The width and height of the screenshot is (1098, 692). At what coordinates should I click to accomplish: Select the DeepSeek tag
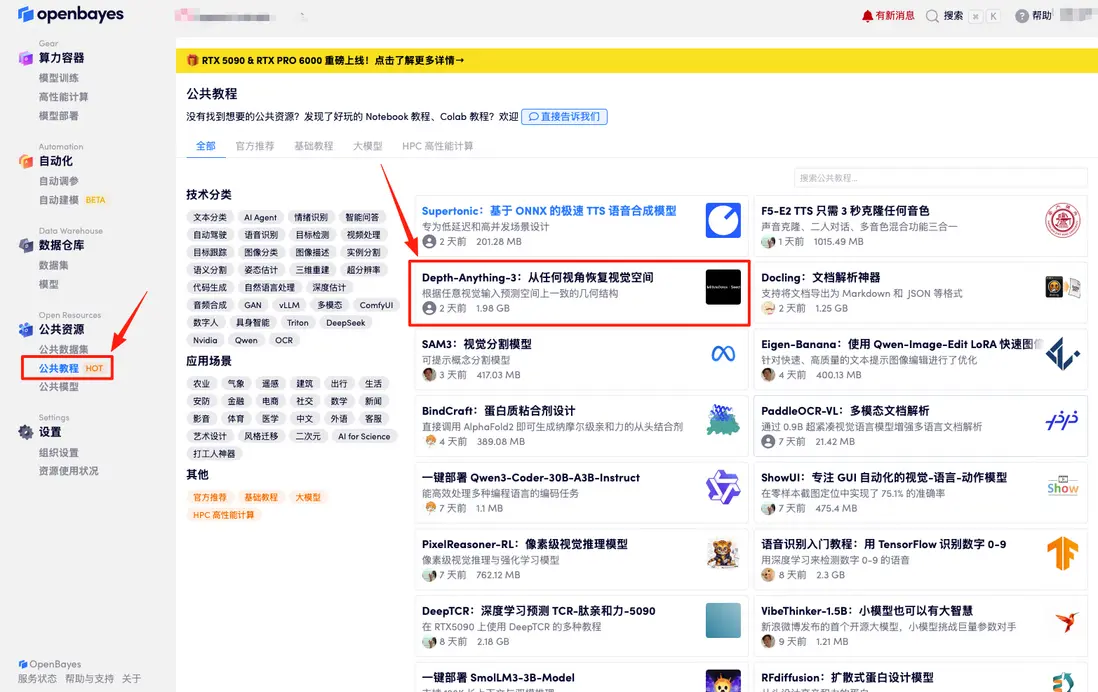pos(346,323)
